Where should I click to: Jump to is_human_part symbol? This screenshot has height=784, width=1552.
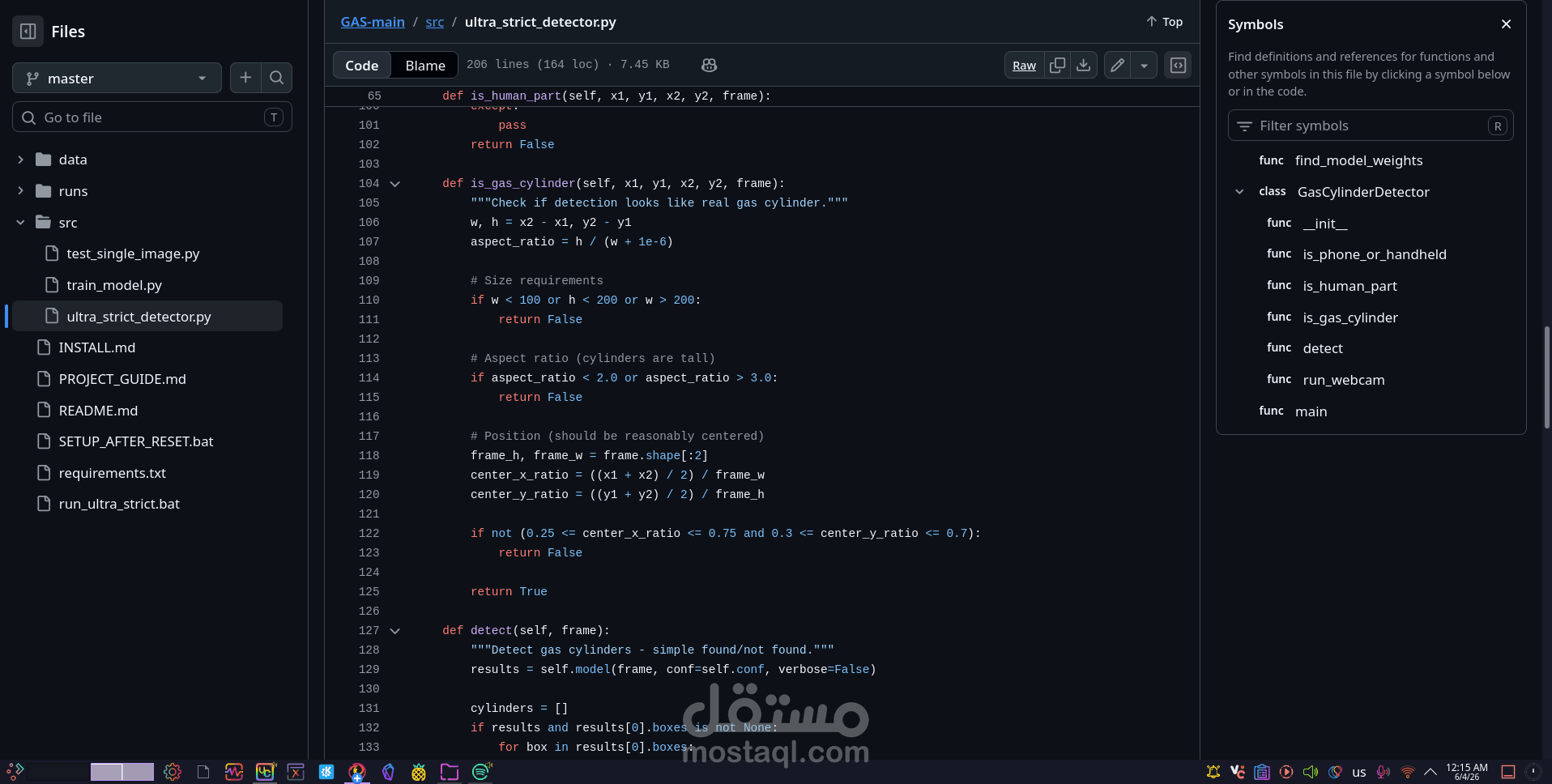pos(1349,286)
